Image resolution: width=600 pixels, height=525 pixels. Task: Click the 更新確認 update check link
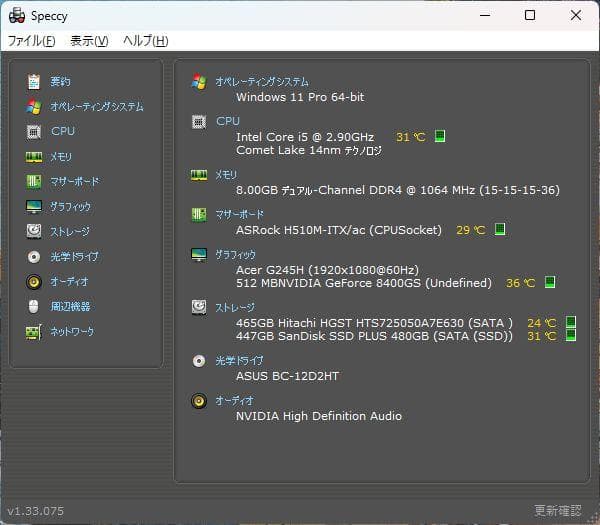[558, 510]
